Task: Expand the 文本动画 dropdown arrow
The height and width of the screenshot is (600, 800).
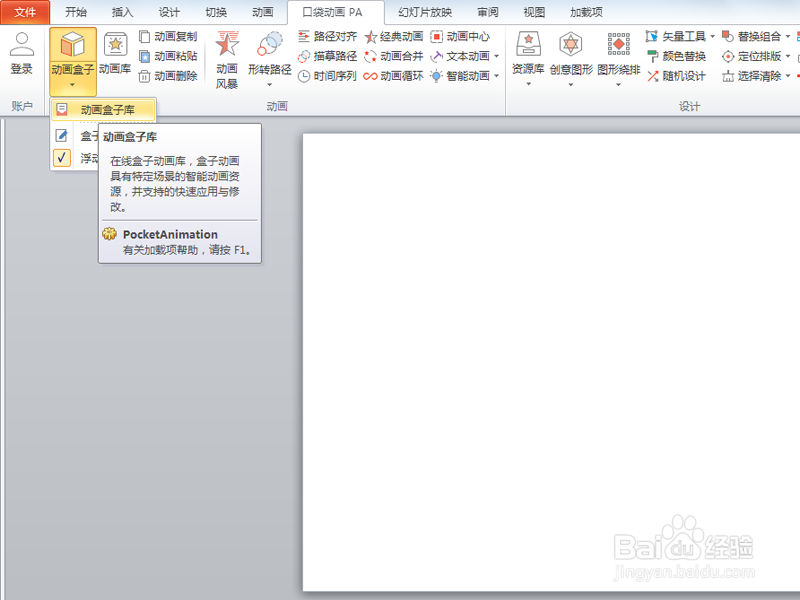Action: click(x=496, y=56)
